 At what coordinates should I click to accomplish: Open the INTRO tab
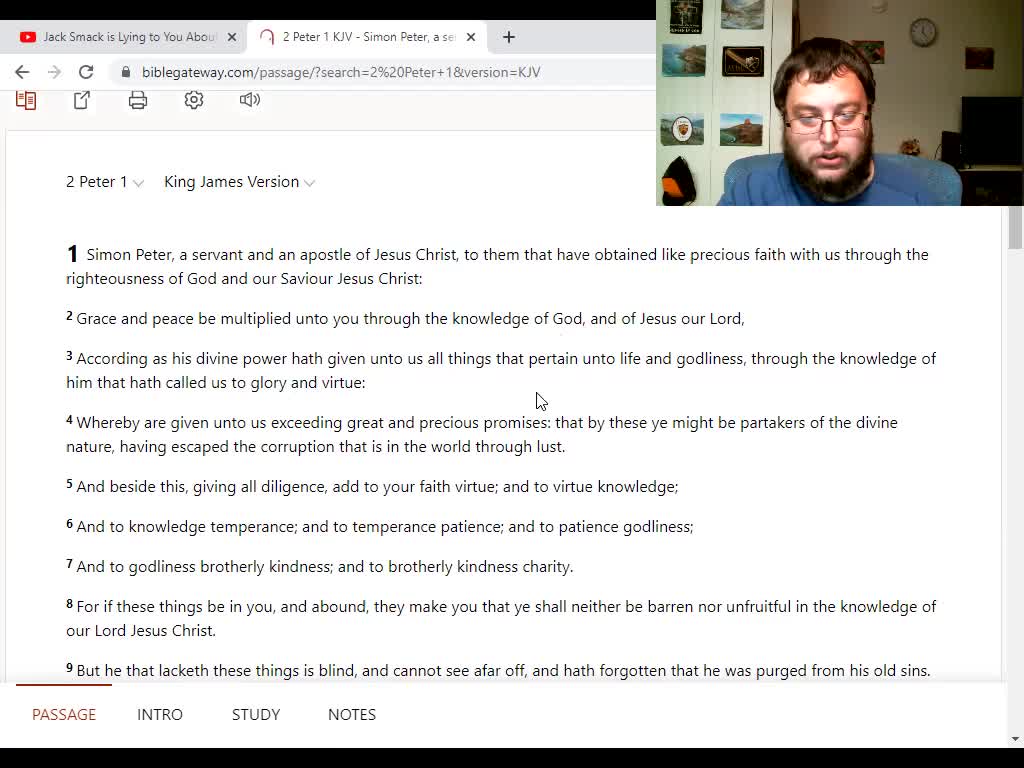coord(160,714)
